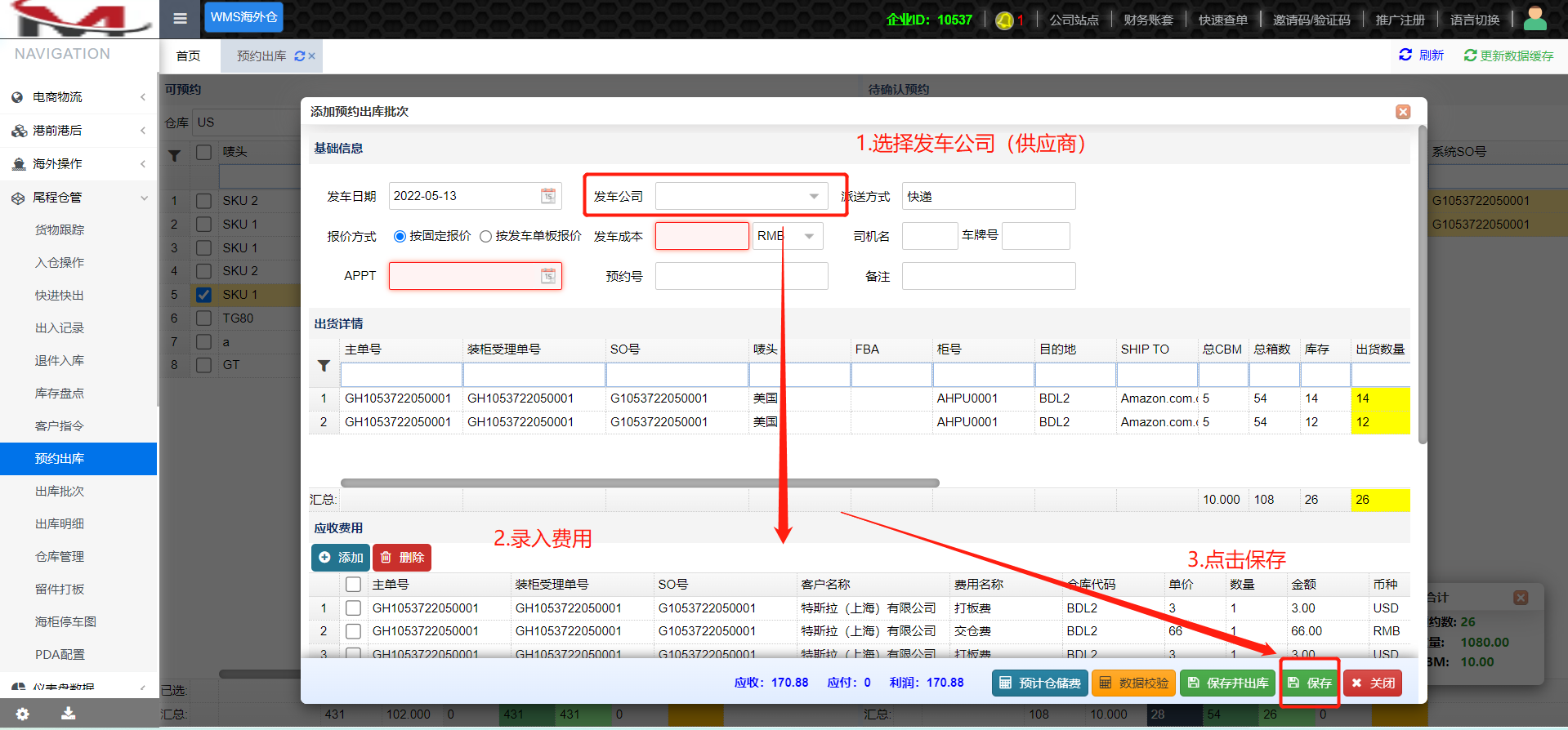Image resolution: width=1568 pixels, height=730 pixels.
Task: Select the 按发车单板报价 radio option
Action: tap(486, 237)
